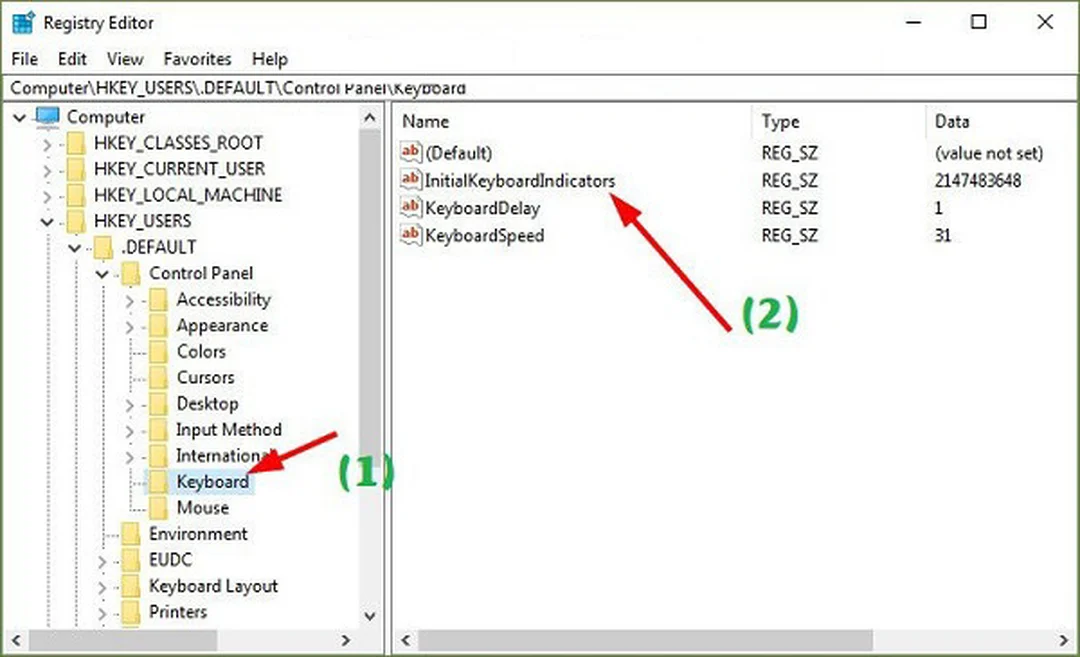
Task: Click the EUDC folder icon
Action: 131,560
